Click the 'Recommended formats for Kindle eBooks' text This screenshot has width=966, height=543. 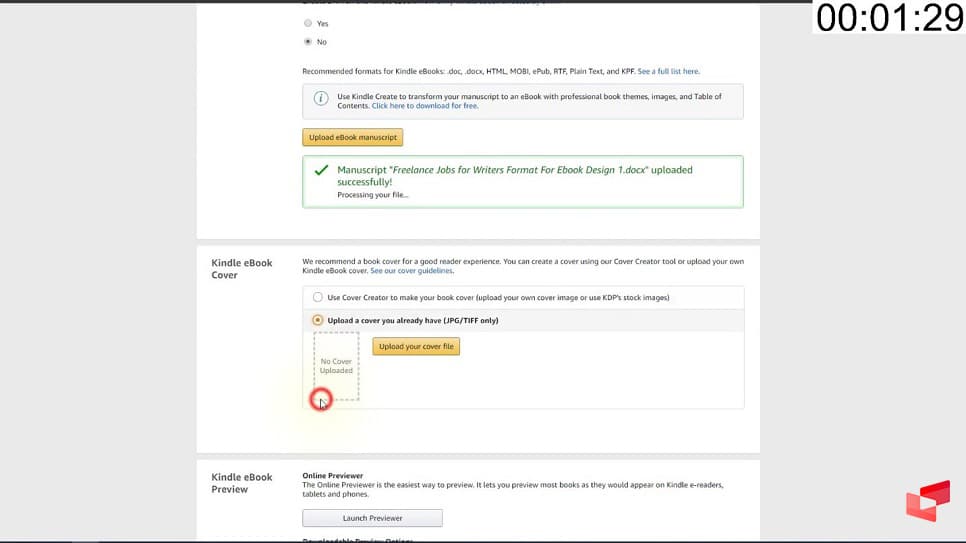pyautogui.click(x=468, y=71)
